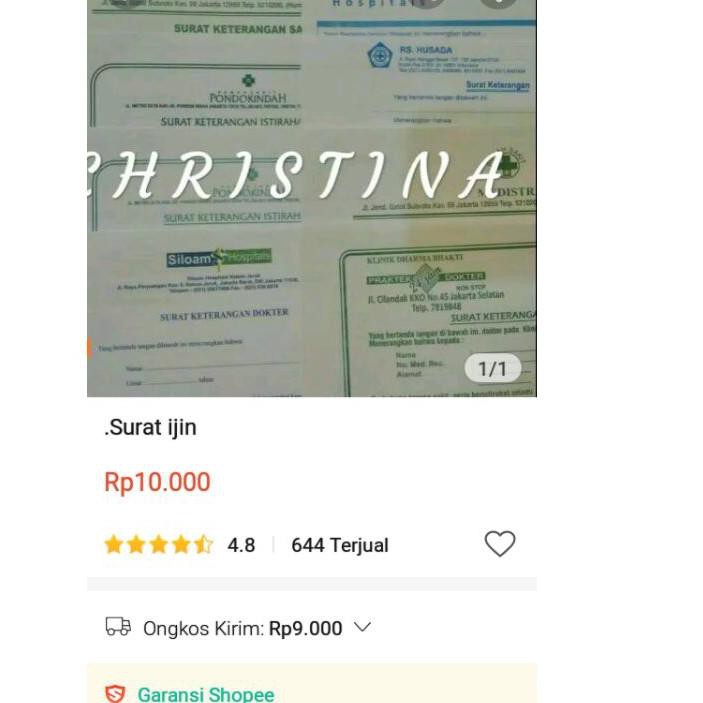Click the Rp10.000 price text

(157, 482)
